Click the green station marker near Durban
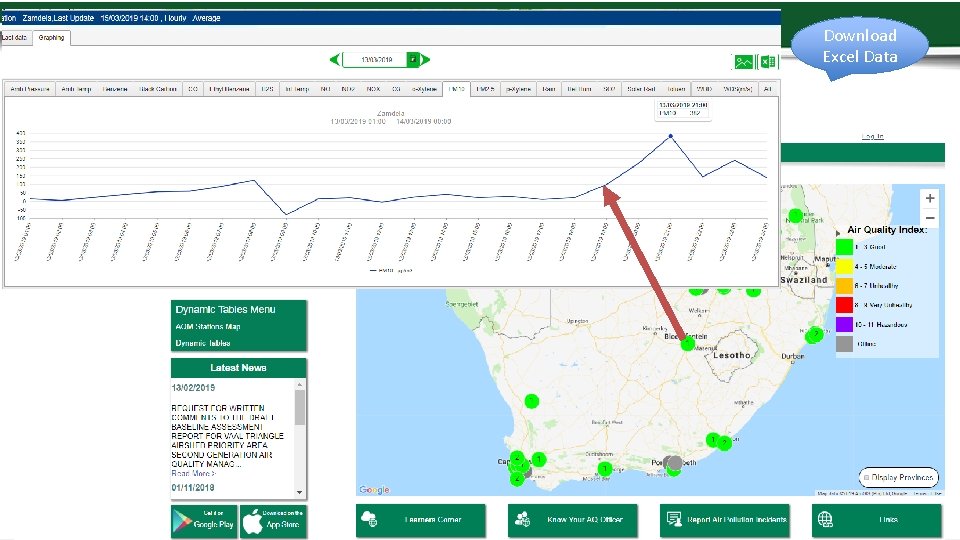 pyautogui.click(x=815, y=335)
